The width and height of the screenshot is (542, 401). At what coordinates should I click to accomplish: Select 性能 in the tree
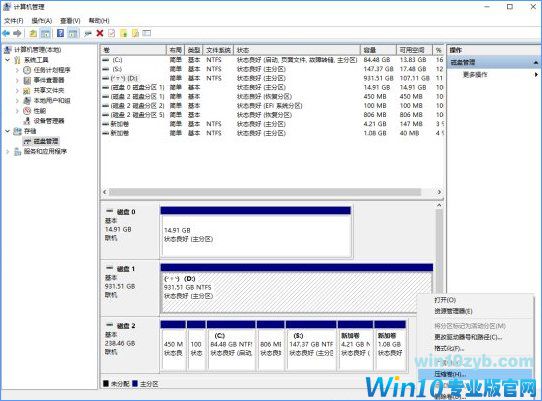[40, 111]
